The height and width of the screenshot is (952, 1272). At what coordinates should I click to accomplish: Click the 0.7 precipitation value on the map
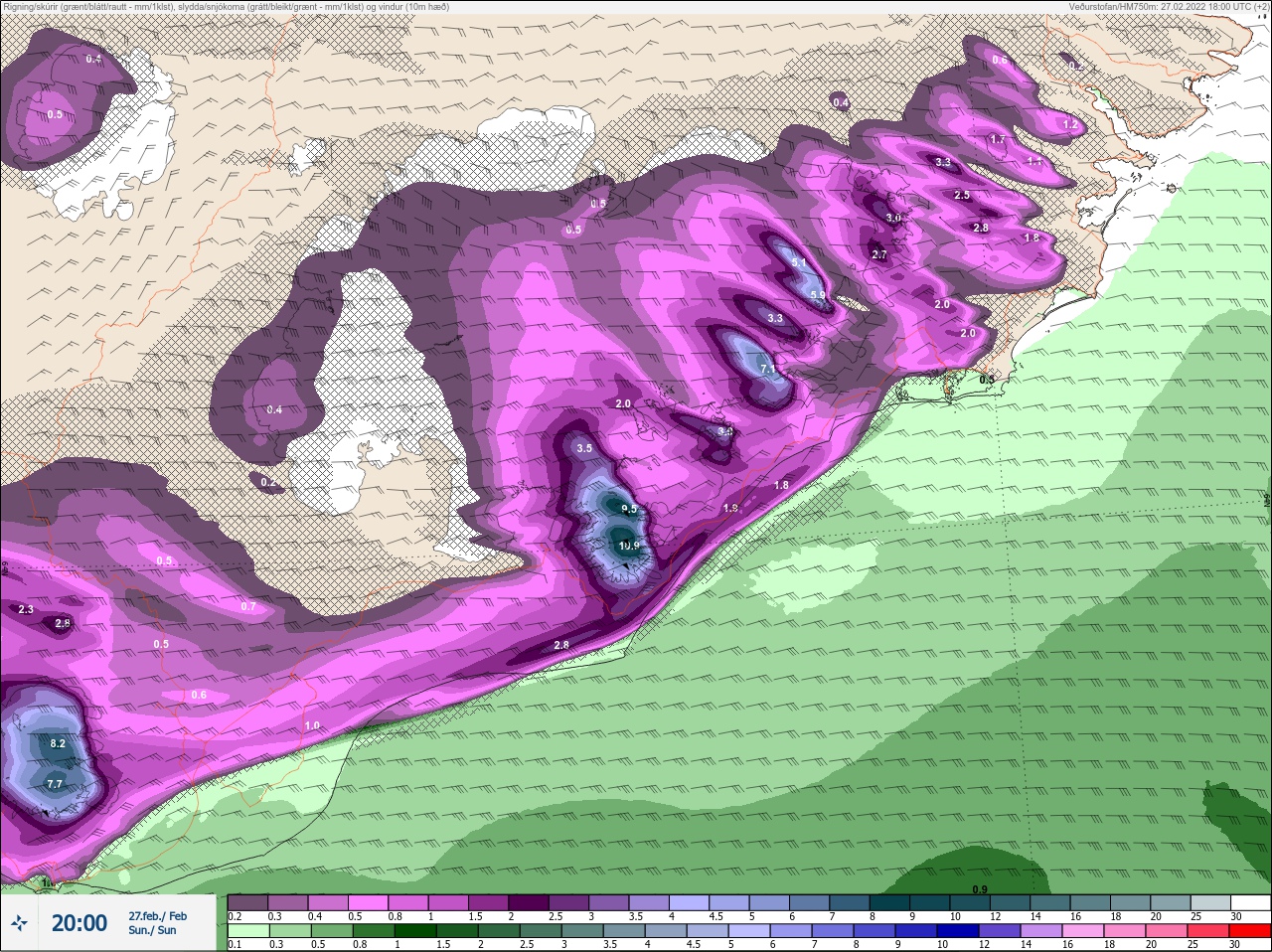tap(248, 606)
